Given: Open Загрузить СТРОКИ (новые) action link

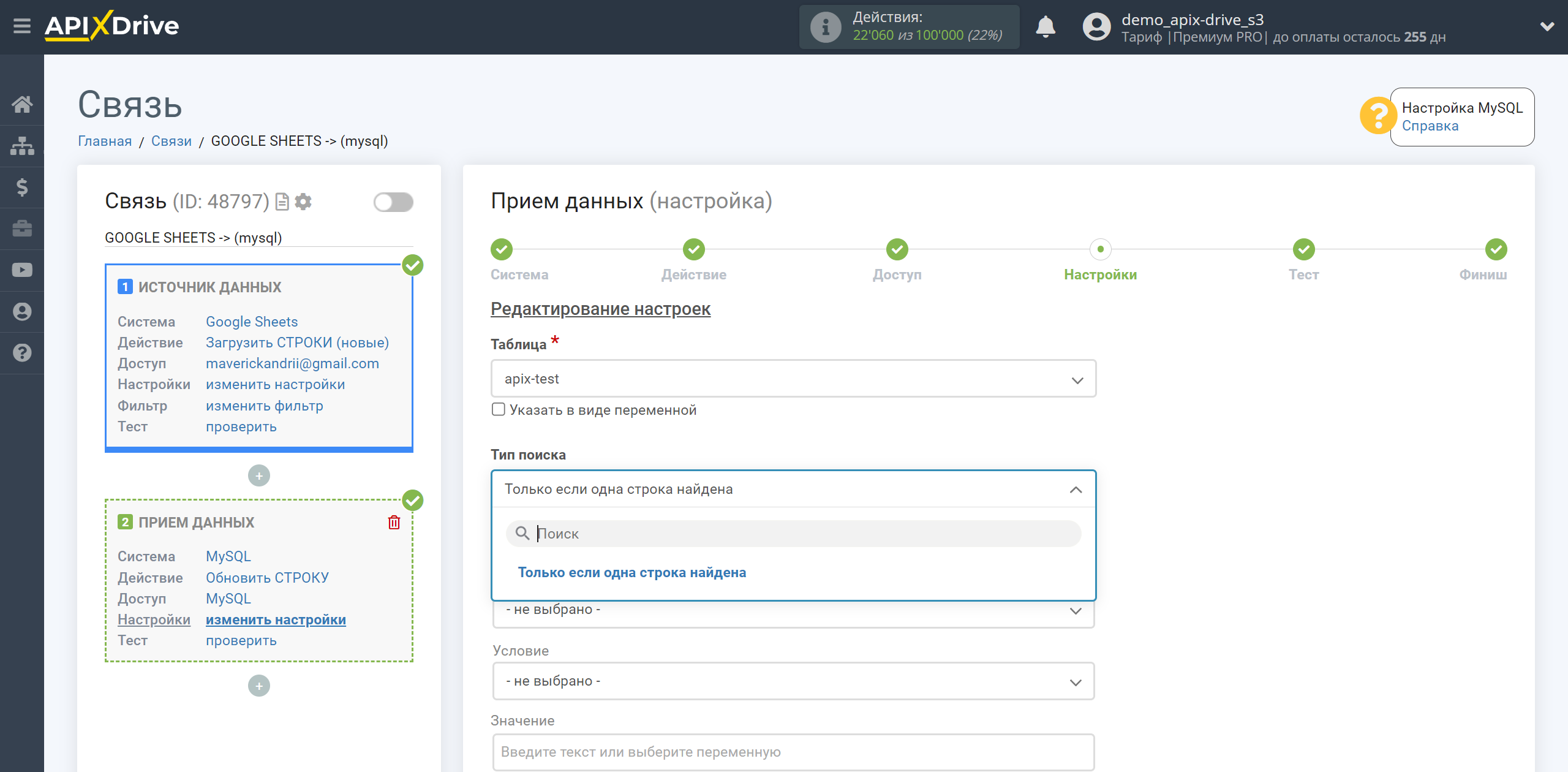Looking at the screenshot, I should 298,342.
